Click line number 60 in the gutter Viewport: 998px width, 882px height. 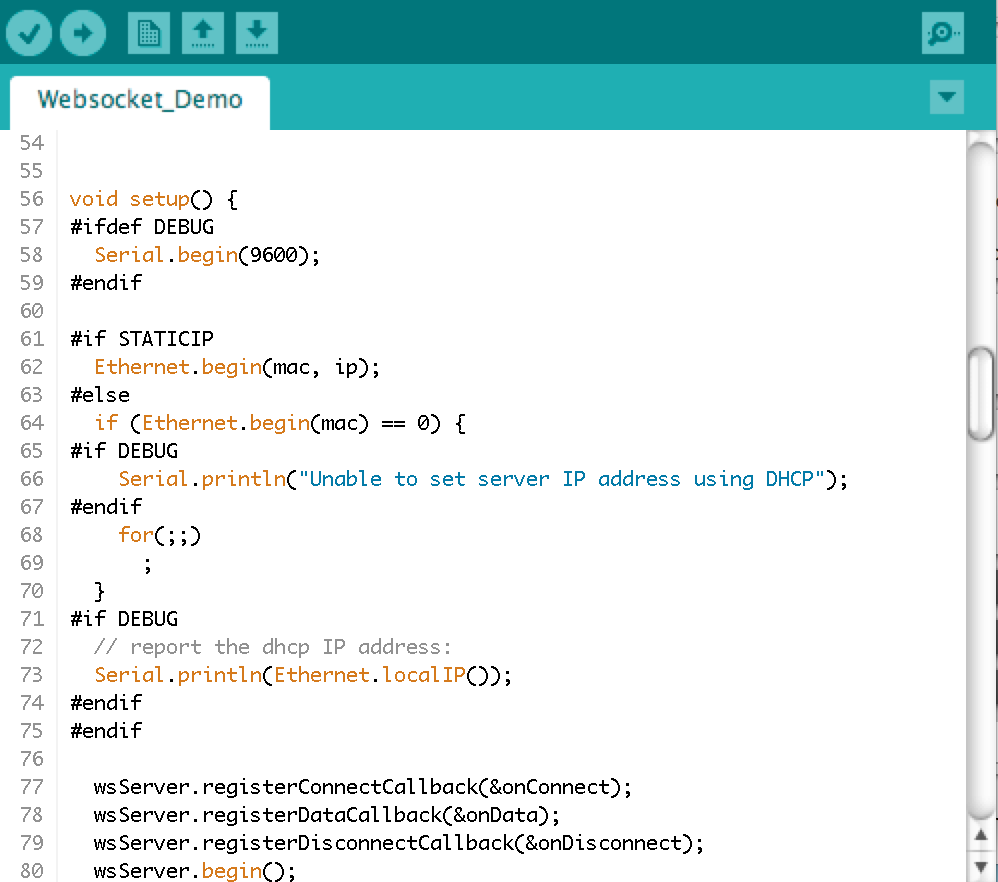tap(32, 311)
